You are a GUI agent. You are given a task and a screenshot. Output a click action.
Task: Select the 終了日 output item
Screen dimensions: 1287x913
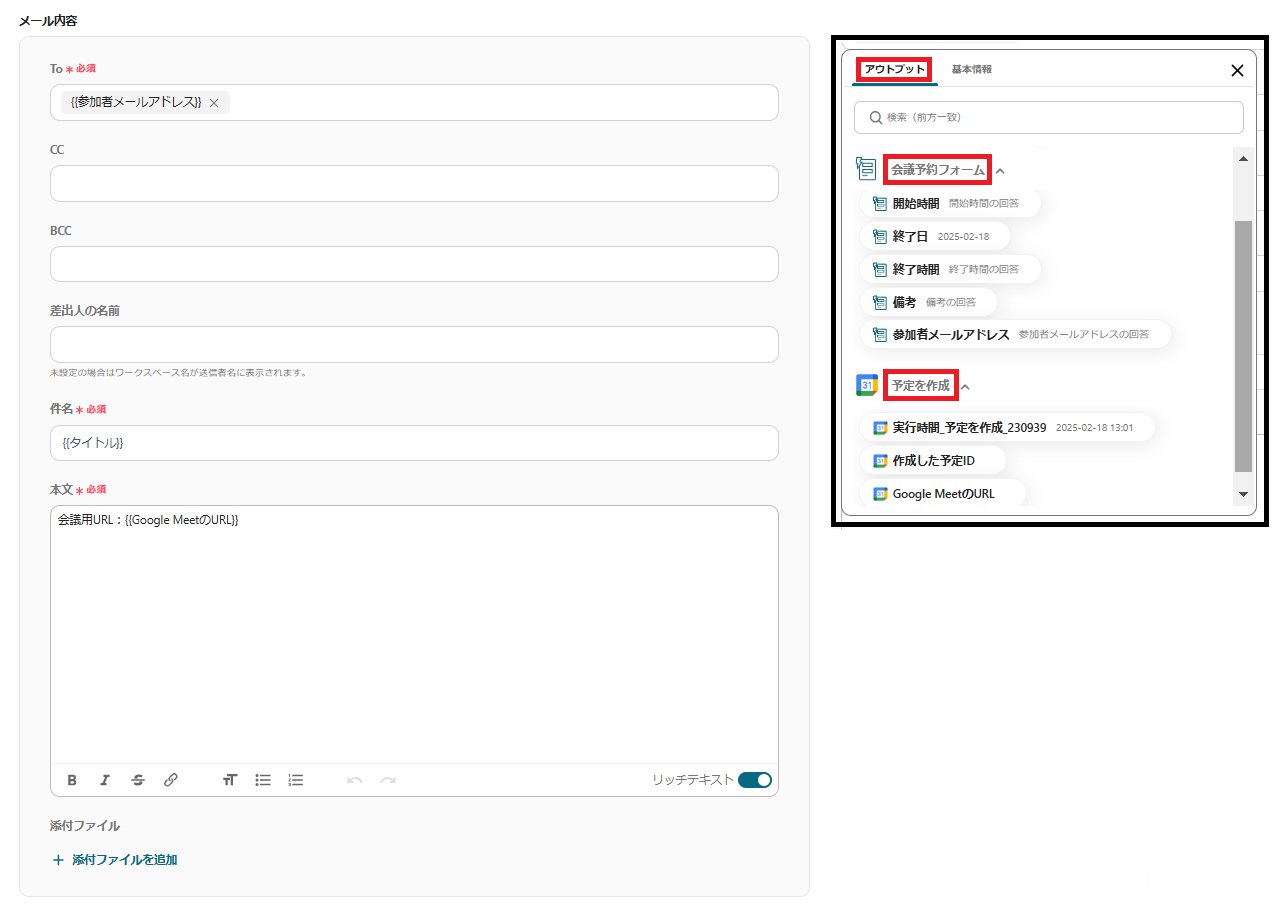935,237
